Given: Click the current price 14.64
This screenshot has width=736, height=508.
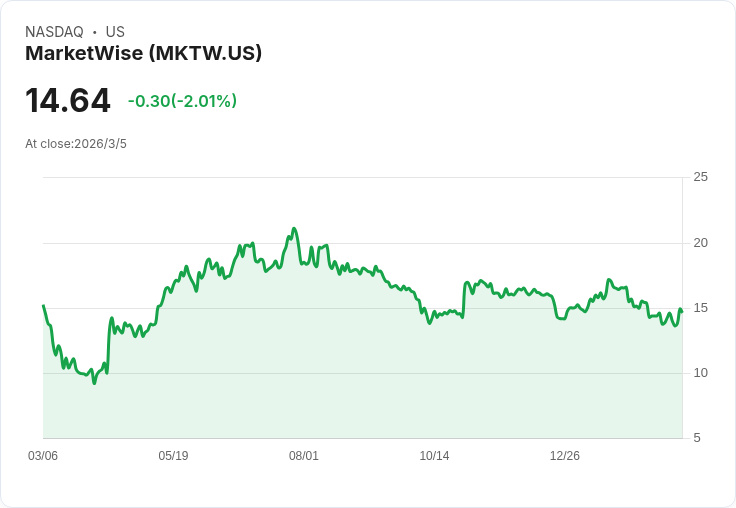Looking at the screenshot, I should [x=68, y=101].
